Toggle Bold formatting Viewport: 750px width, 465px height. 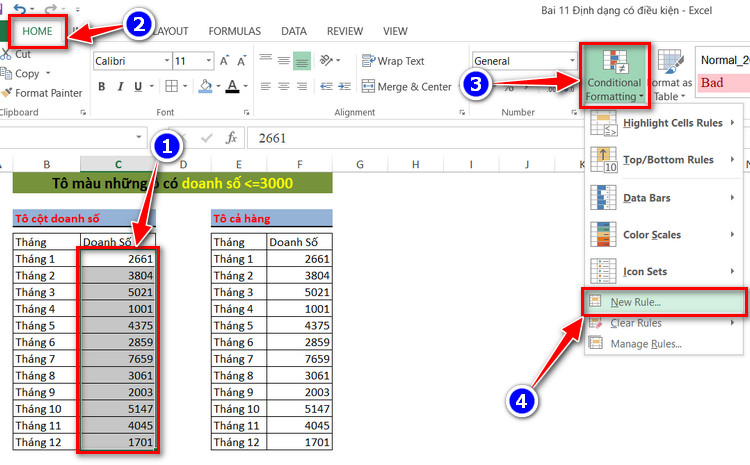pos(102,87)
